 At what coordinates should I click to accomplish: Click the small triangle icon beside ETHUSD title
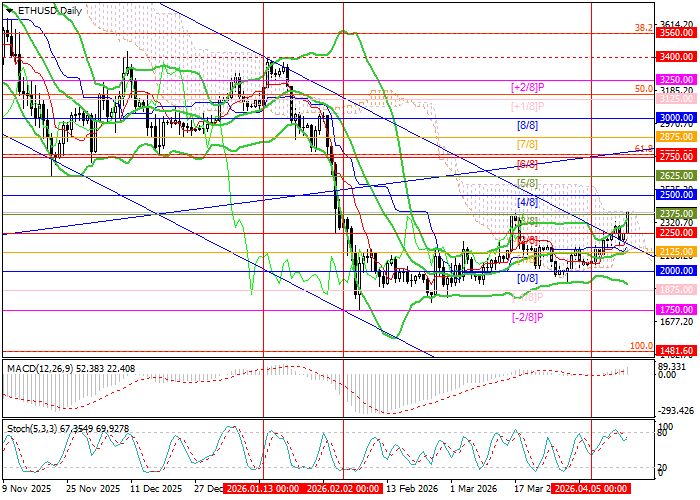[8, 10]
